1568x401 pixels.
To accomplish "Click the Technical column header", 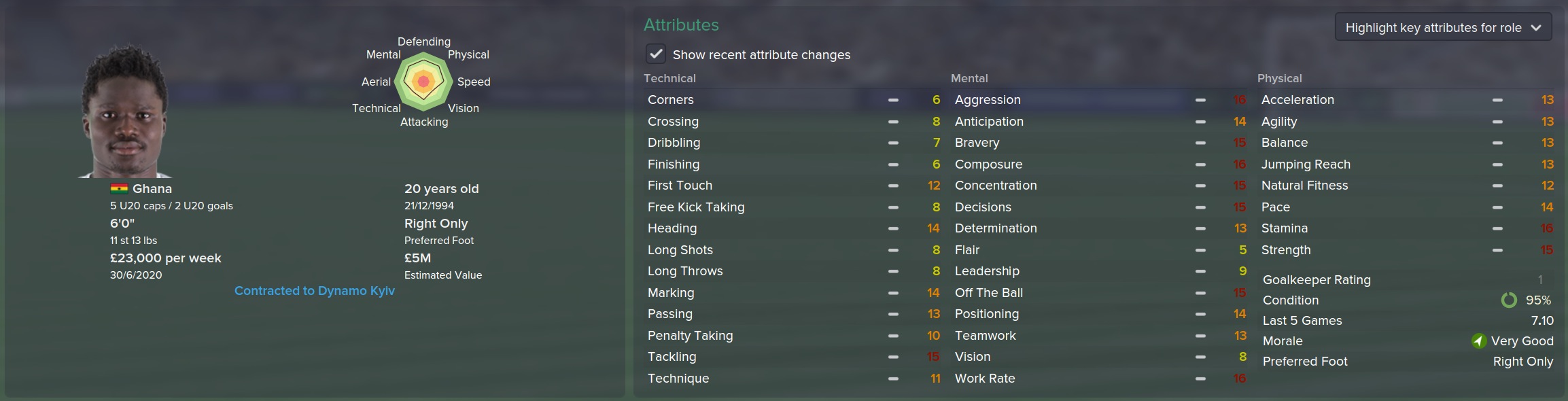I will tap(669, 79).
